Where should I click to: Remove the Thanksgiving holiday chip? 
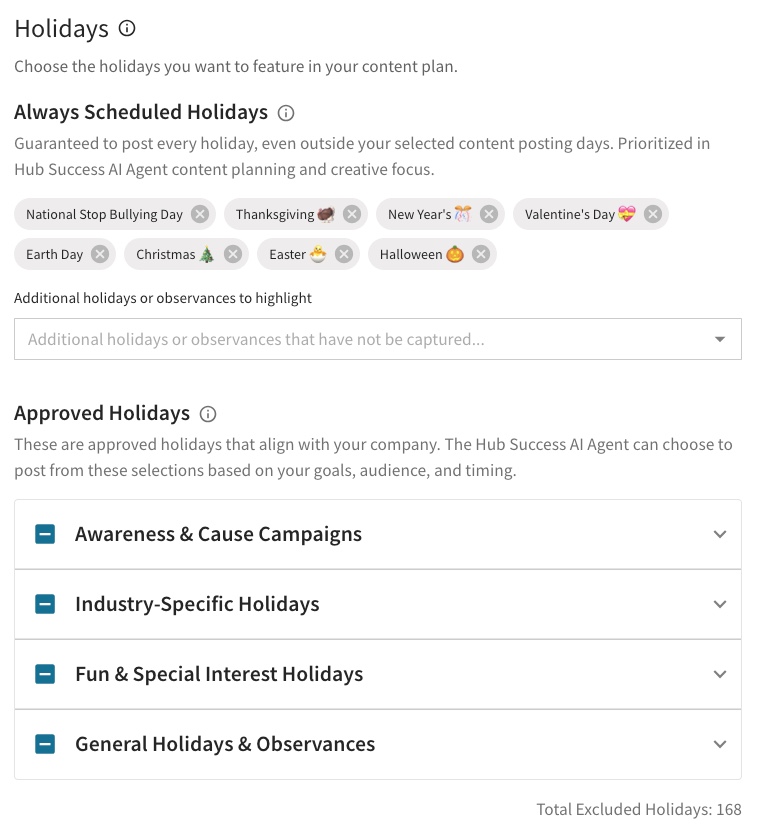352,214
